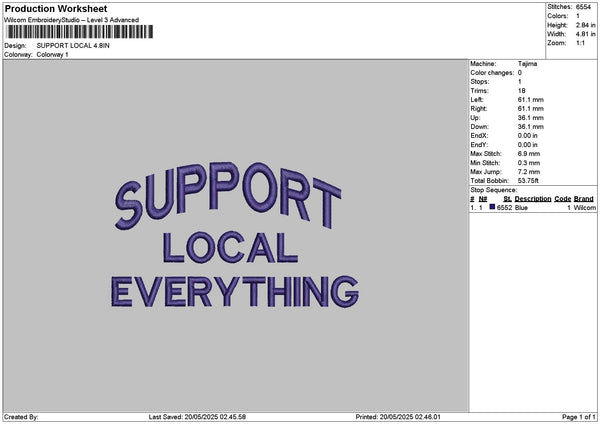Click the Created By label
The image size is (600, 424).
click(x=21, y=417)
